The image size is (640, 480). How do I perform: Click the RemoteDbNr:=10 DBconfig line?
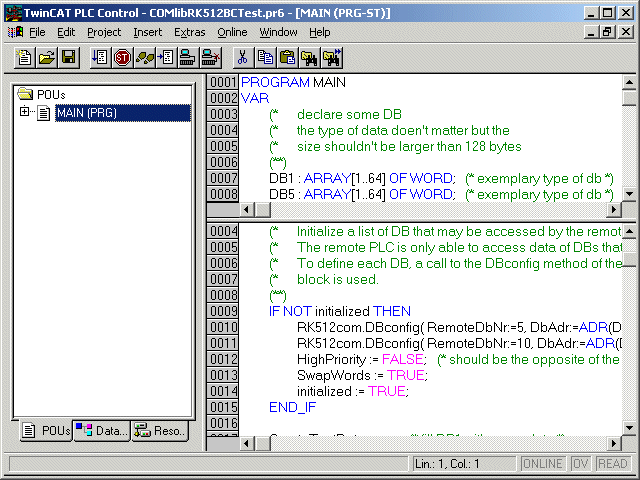pyautogui.click(x=459, y=343)
